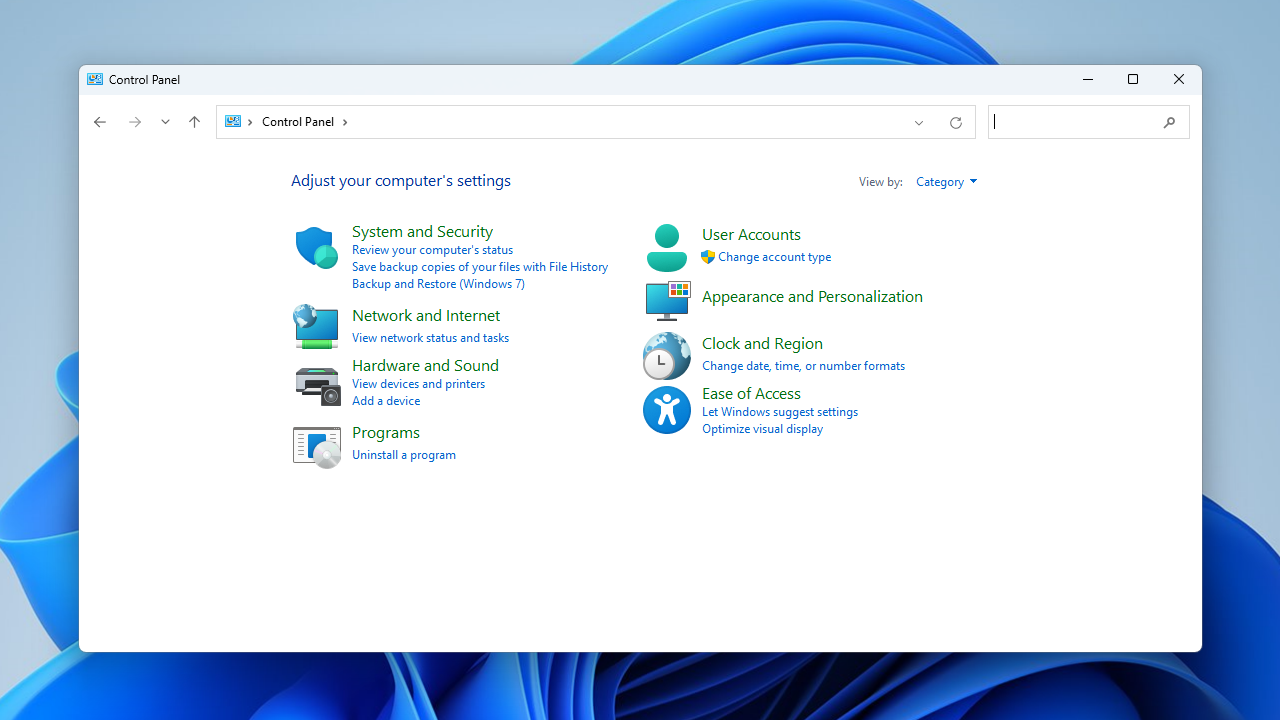Open the User Accounts person icon
This screenshot has width=1280, height=720.
coord(667,247)
